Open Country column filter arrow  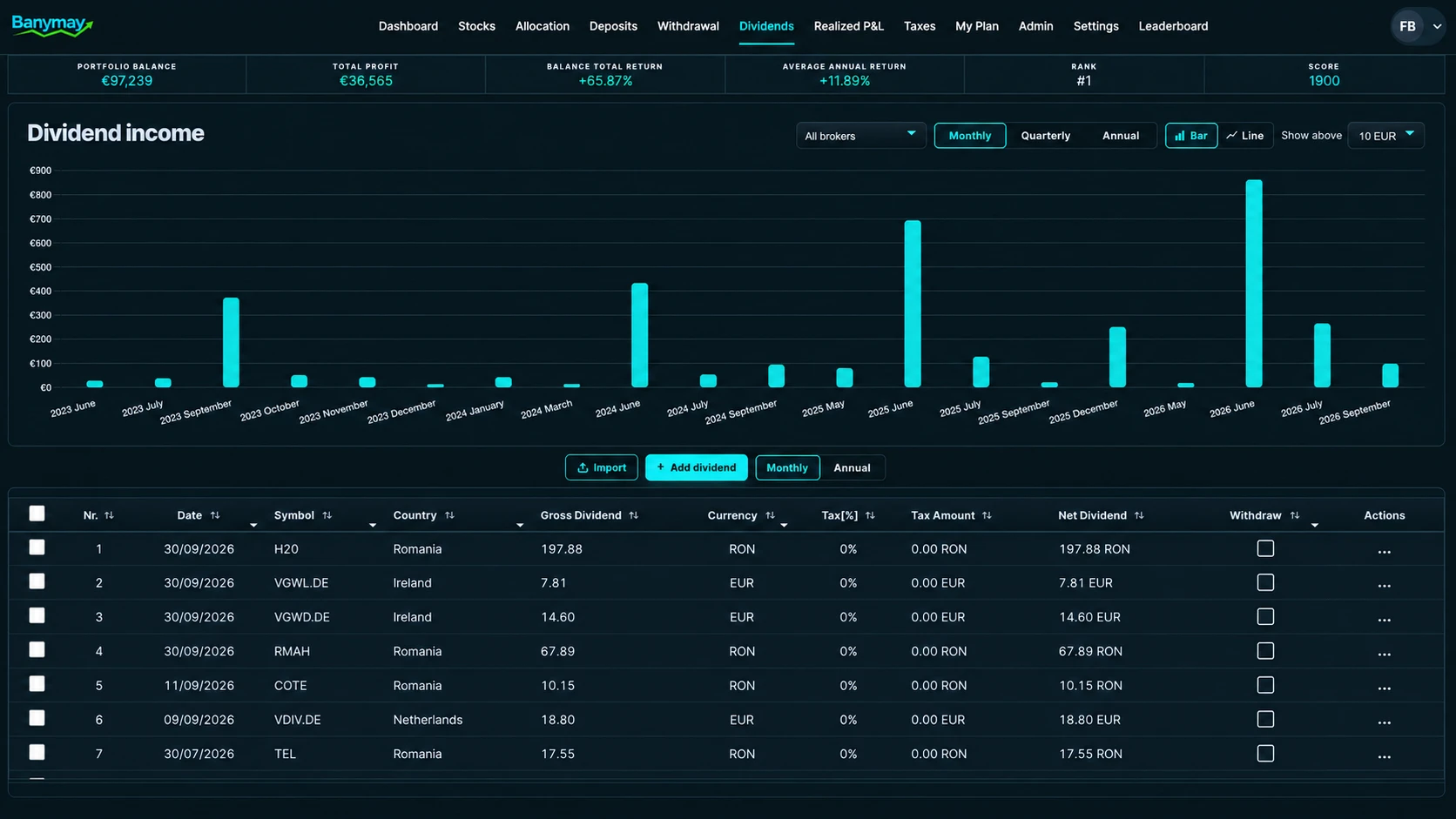[x=520, y=525]
